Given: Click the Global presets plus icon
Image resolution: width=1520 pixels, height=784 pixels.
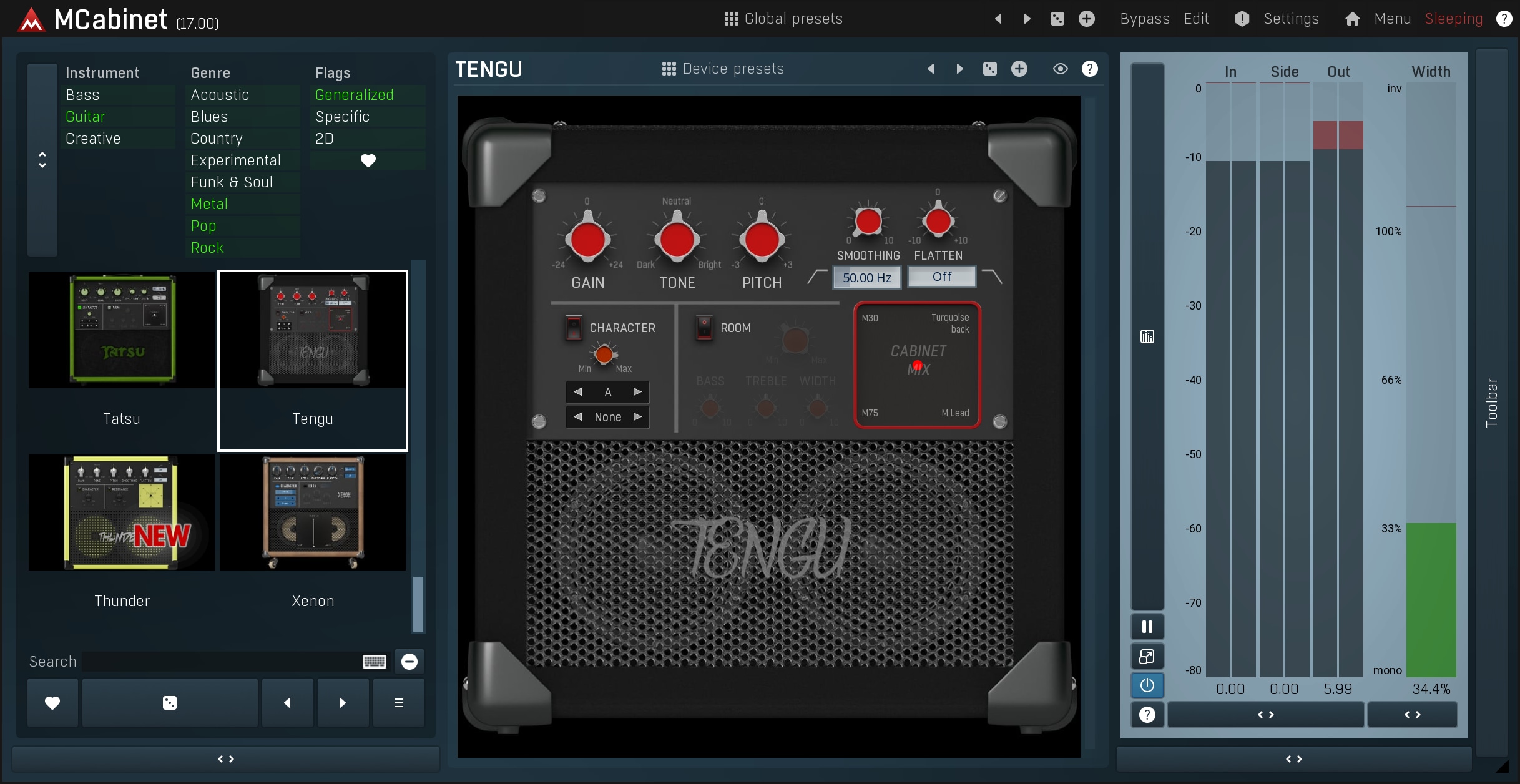Looking at the screenshot, I should click(1086, 19).
